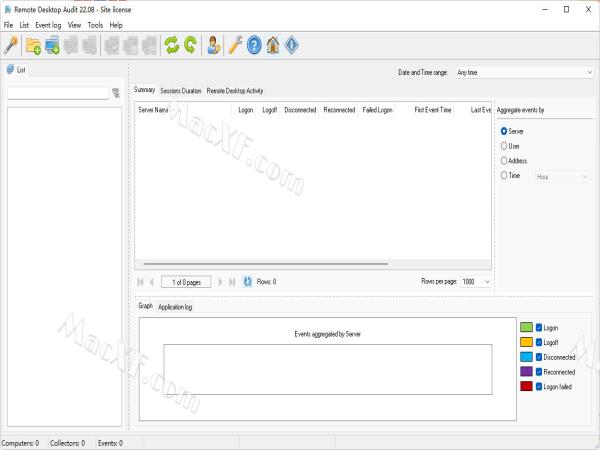
Task: Go to the first page arrow
Action: 140,282
